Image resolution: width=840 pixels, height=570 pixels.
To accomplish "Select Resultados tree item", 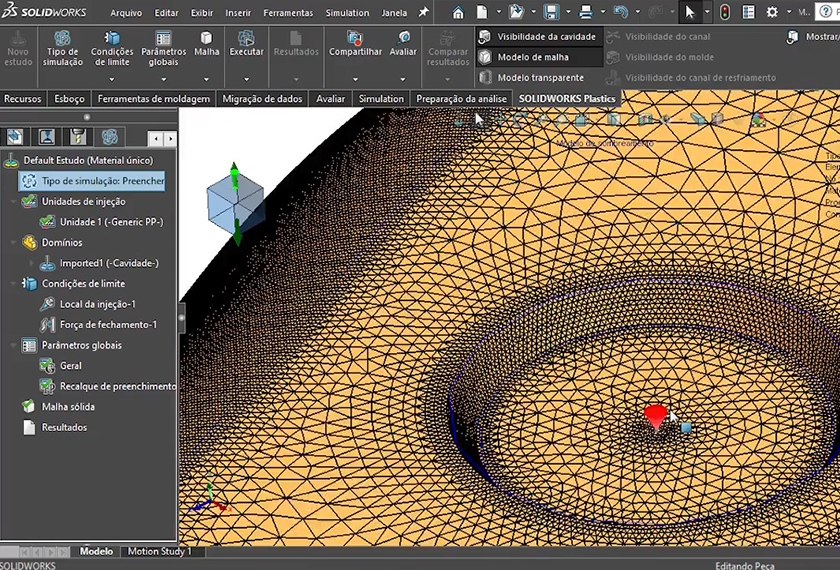I will point(54,428).
